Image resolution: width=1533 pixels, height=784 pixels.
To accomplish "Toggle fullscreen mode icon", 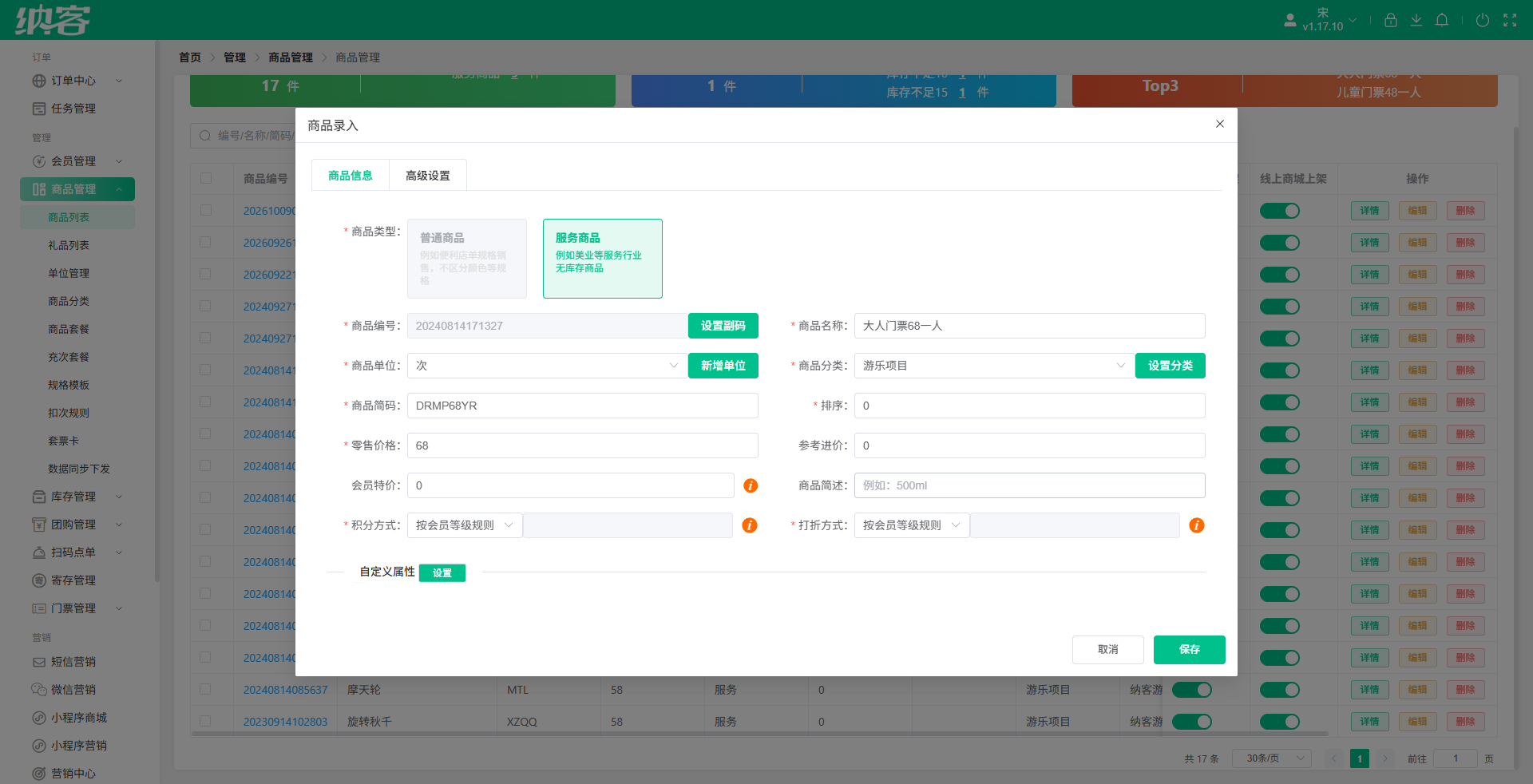I will [x=1509, y=20].
